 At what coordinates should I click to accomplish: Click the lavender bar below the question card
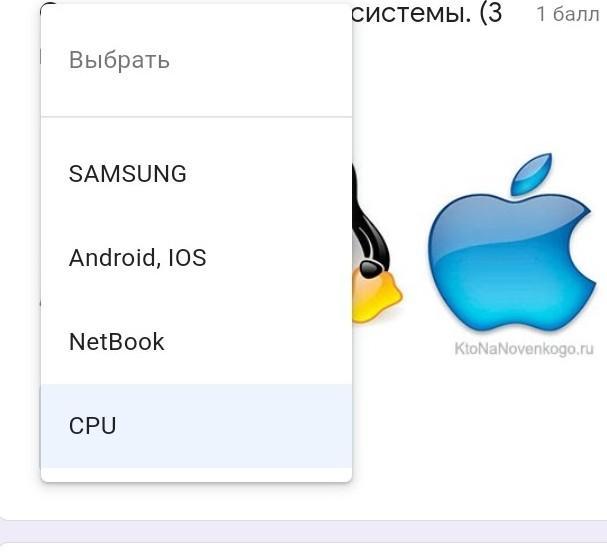pos(304,531)
